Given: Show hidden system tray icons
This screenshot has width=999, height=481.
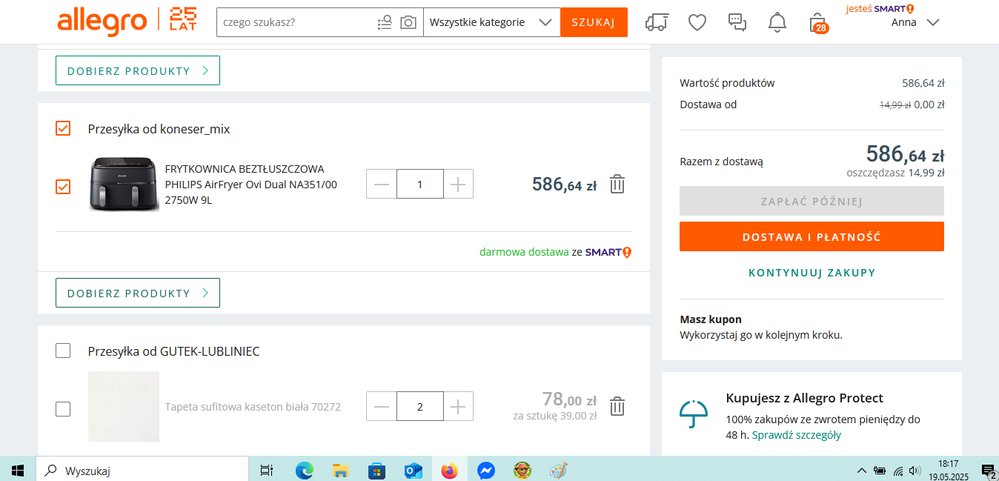Looking at the screenshot, I should pos(861,471).
